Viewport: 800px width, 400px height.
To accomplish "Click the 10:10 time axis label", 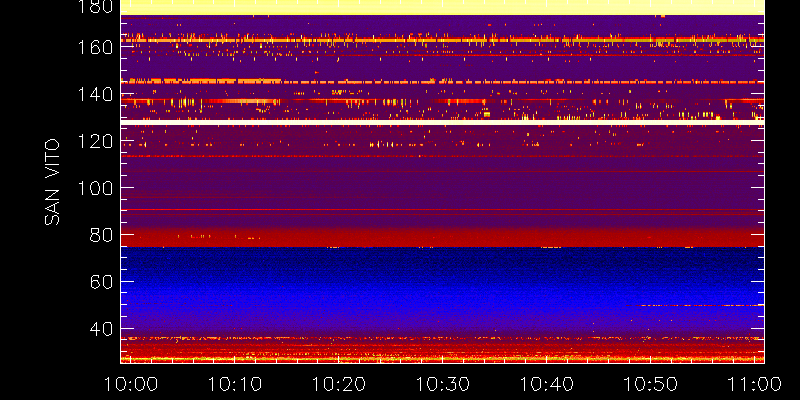I will coord(235,384).
